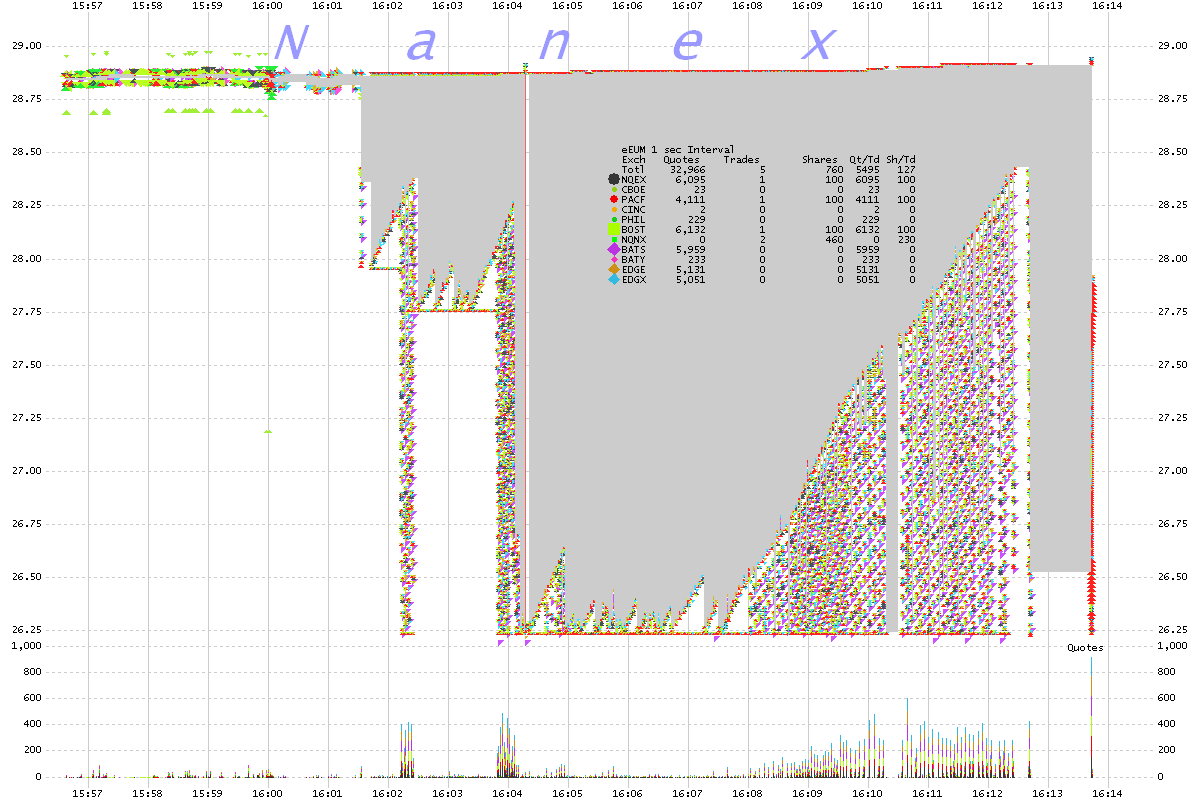
Task: Click the red PACF legend marker
Action: pyautogui.click(x=614, y=199)
